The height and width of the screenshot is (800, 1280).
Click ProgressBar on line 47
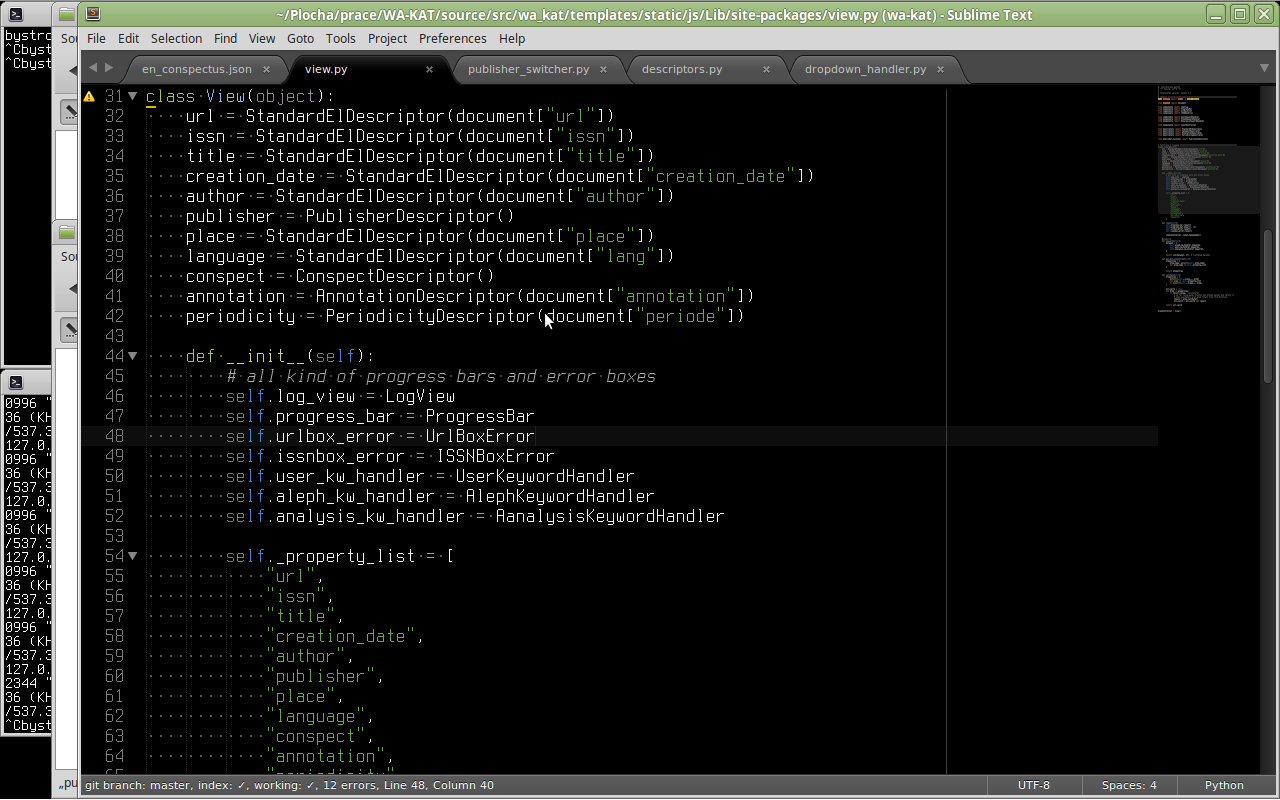pos(480,416)
